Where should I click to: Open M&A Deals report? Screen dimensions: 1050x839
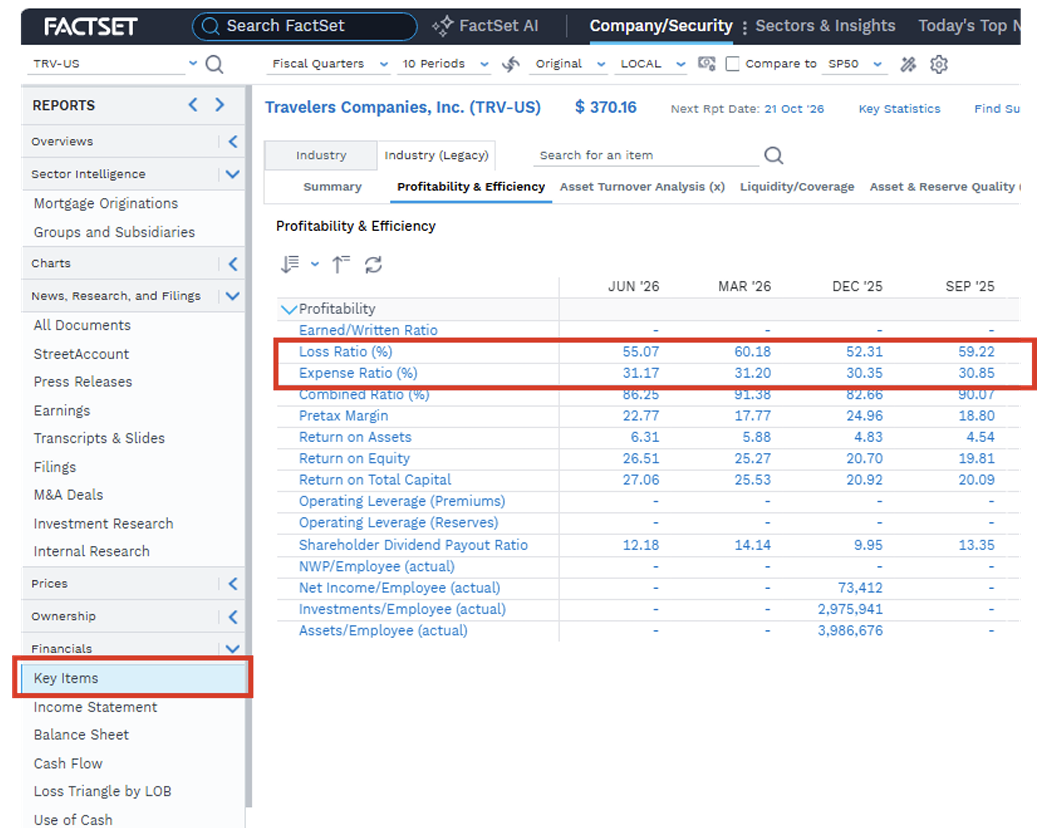(68, 495)
